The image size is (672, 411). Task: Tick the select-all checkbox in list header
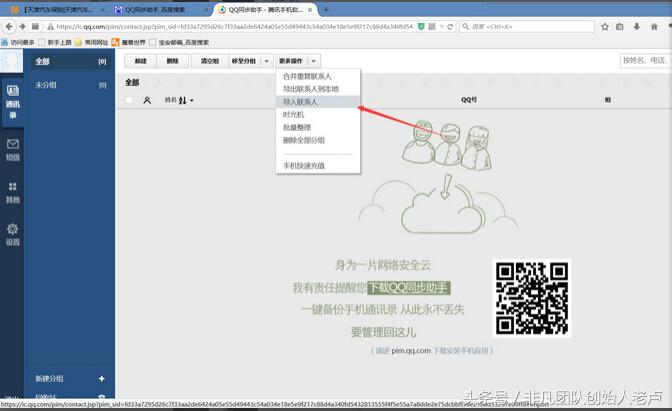point(129,100)
